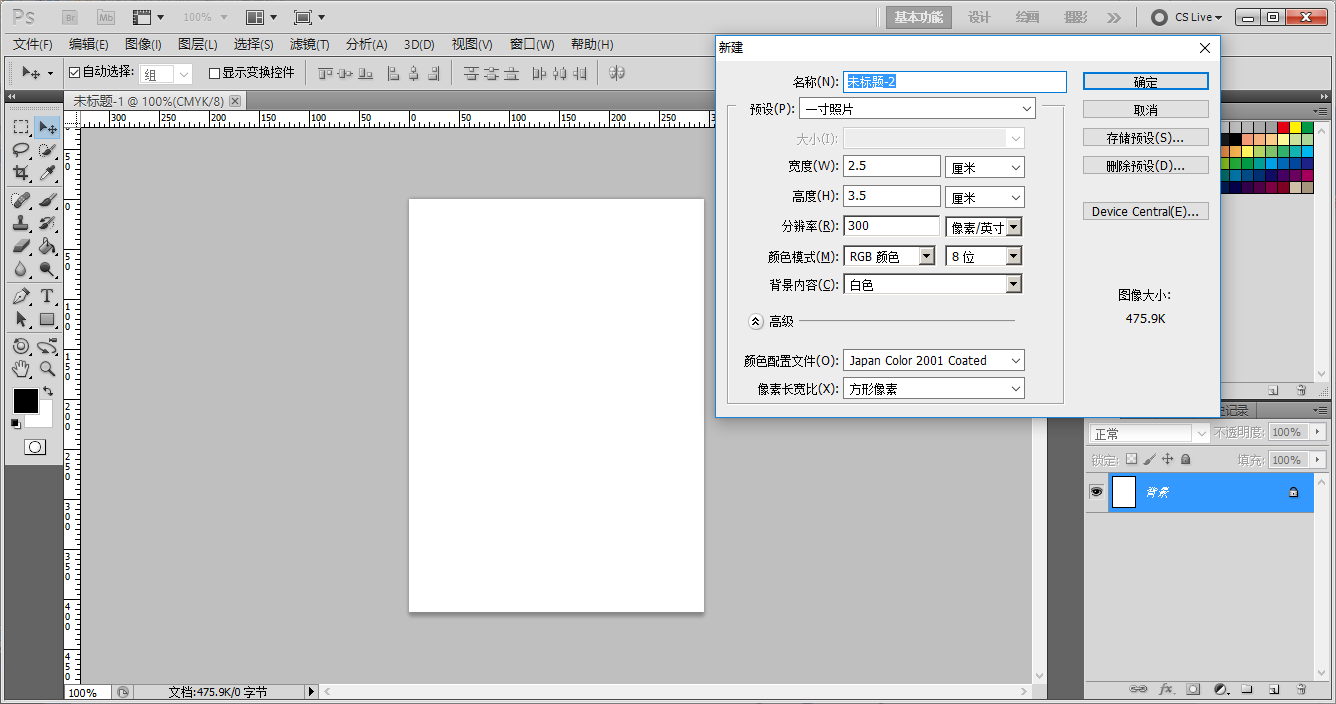Choose the Eraser tool
The height and width of the screenshot is (704, 1336).
pos(21,246)
